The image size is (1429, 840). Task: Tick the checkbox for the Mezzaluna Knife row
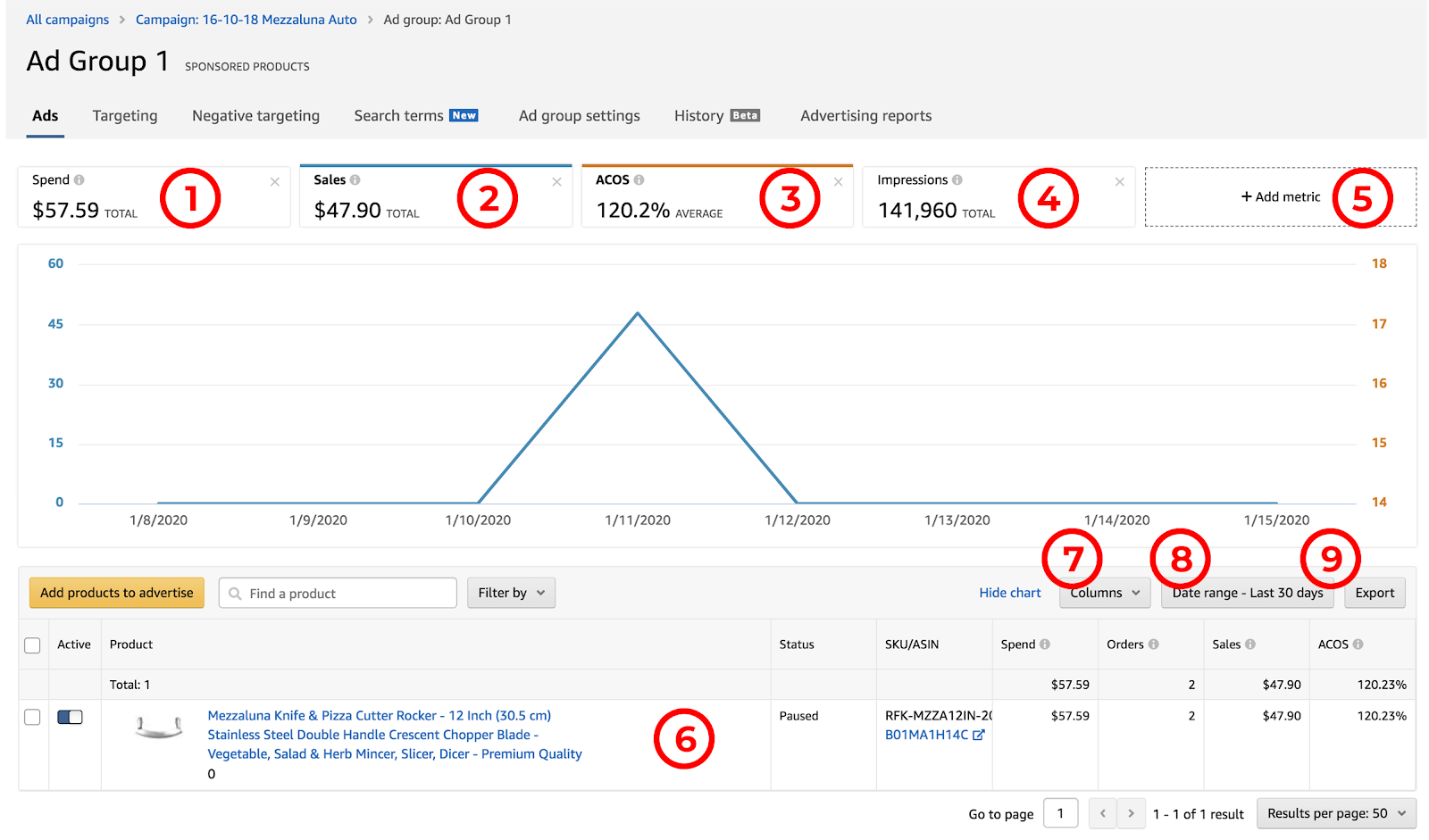32,717
